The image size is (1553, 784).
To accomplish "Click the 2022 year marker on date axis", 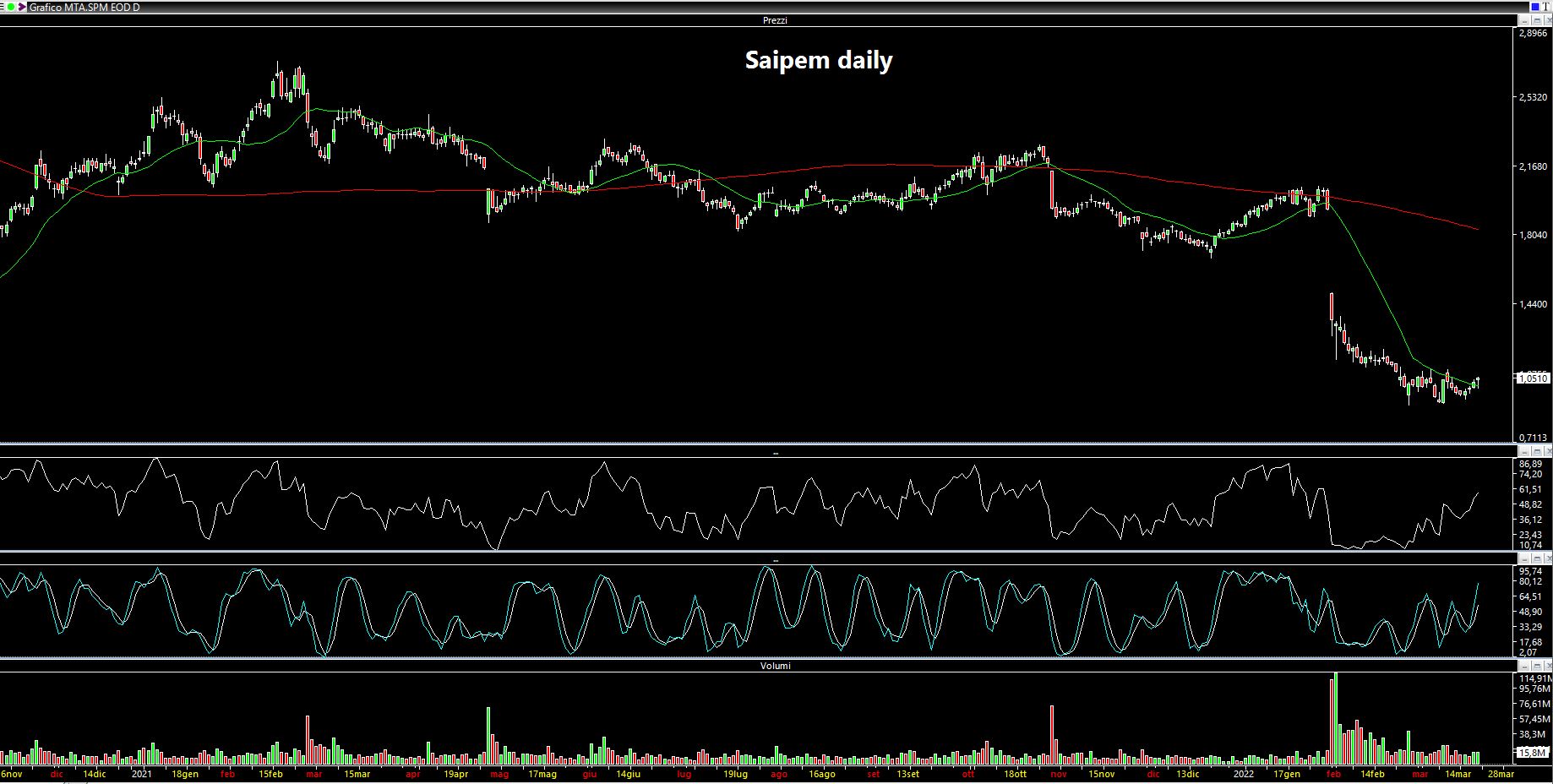I will coord(1244,774).
